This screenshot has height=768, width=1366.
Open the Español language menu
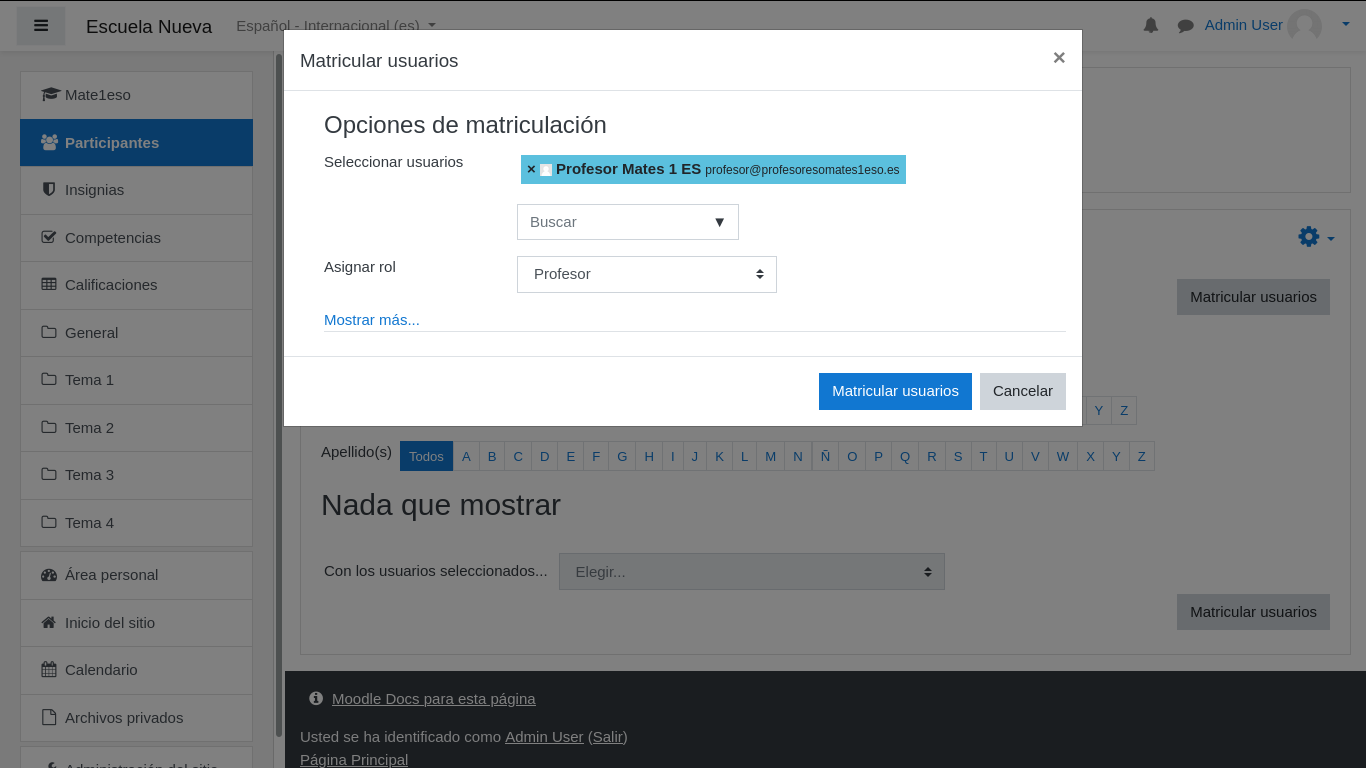336,25
